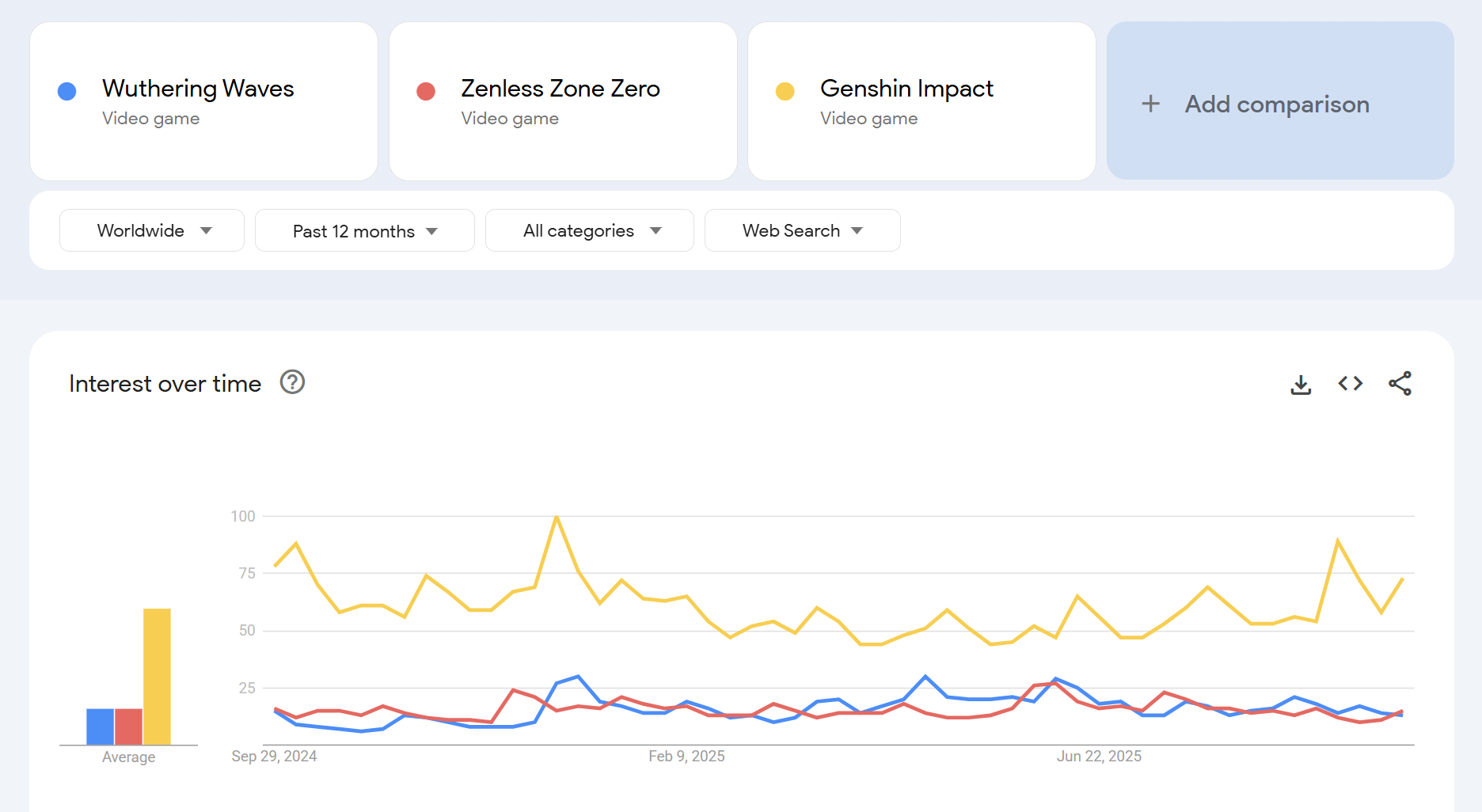Screen dimensions: 1482x812
Task: Share the interest over time chart
Action: pyautogui.click(x=1400, y=384)
